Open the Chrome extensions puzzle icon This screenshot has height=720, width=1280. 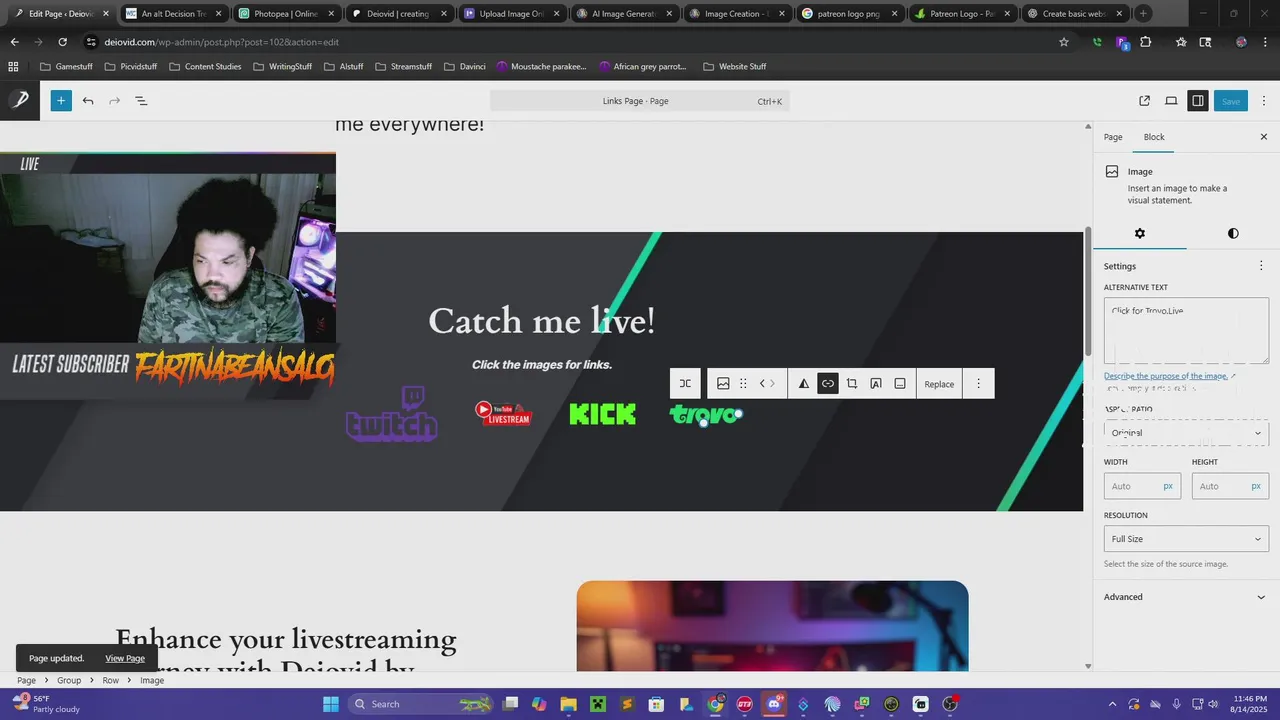tap(1146, 42)
